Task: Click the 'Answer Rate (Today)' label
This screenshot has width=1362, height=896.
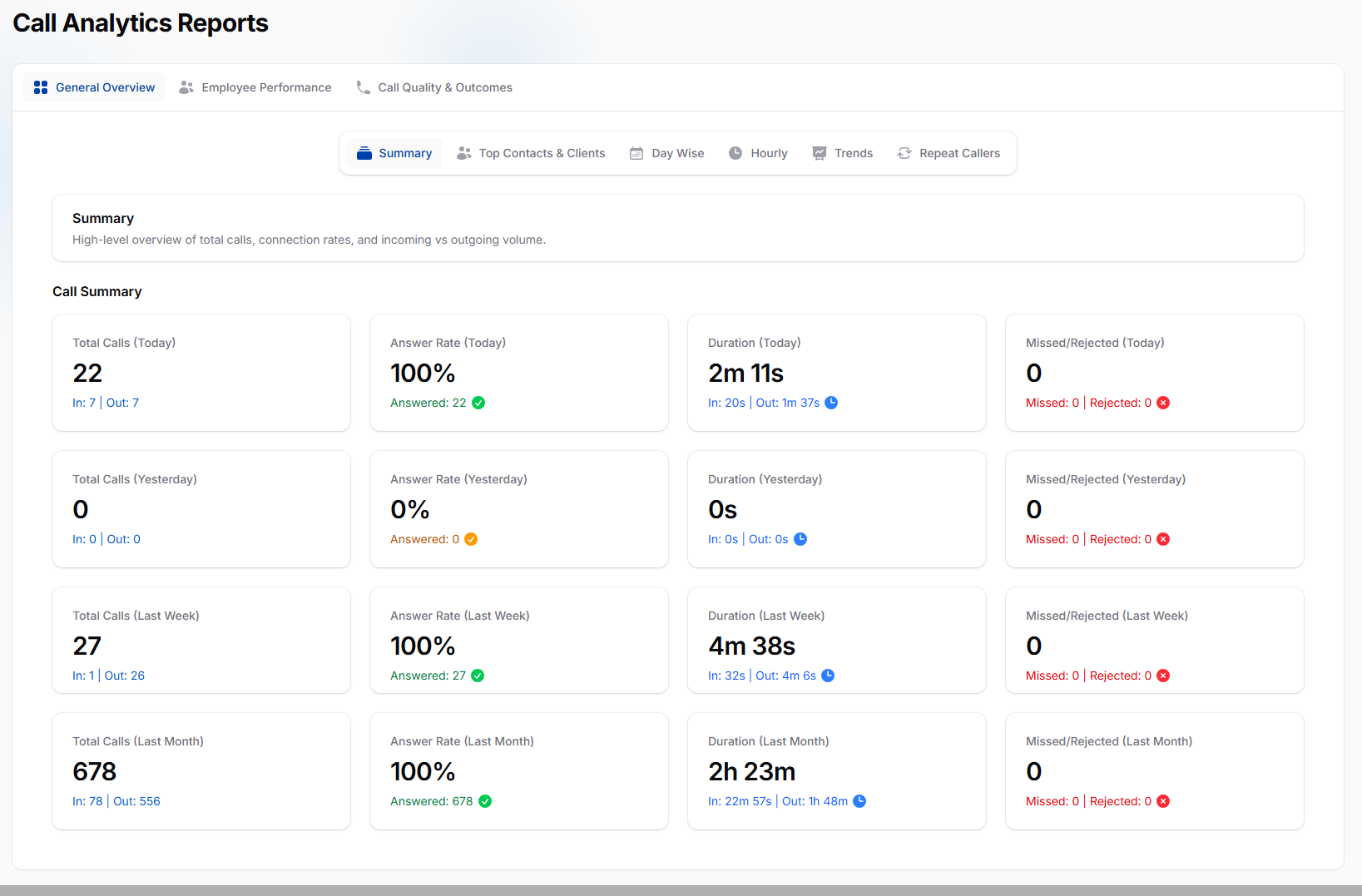Action: pos(448,343)
